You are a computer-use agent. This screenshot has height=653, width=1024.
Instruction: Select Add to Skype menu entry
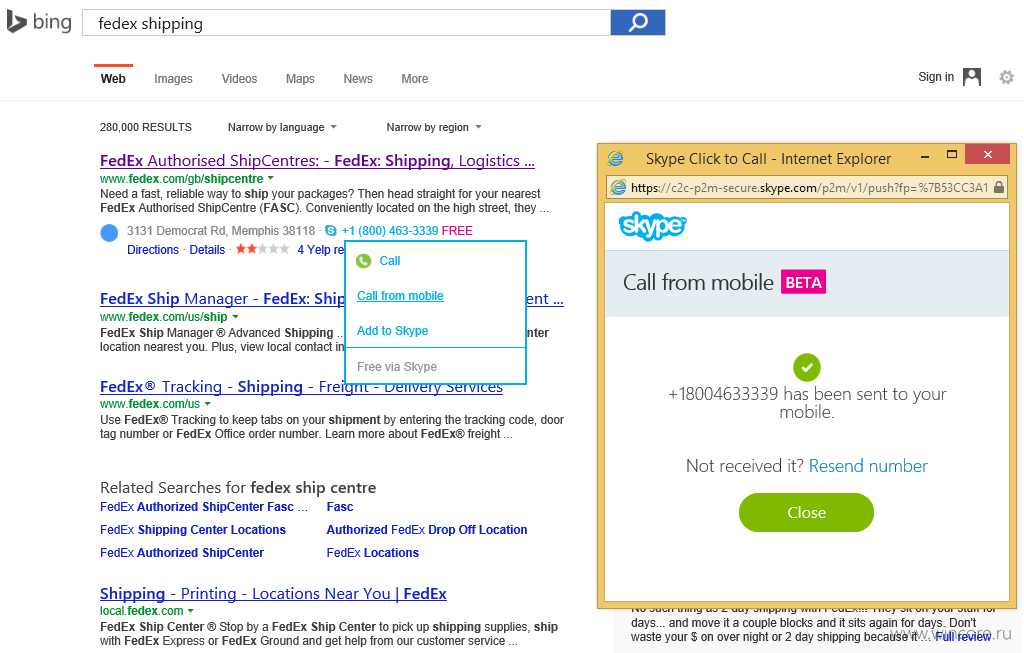[x=392, y=331]
